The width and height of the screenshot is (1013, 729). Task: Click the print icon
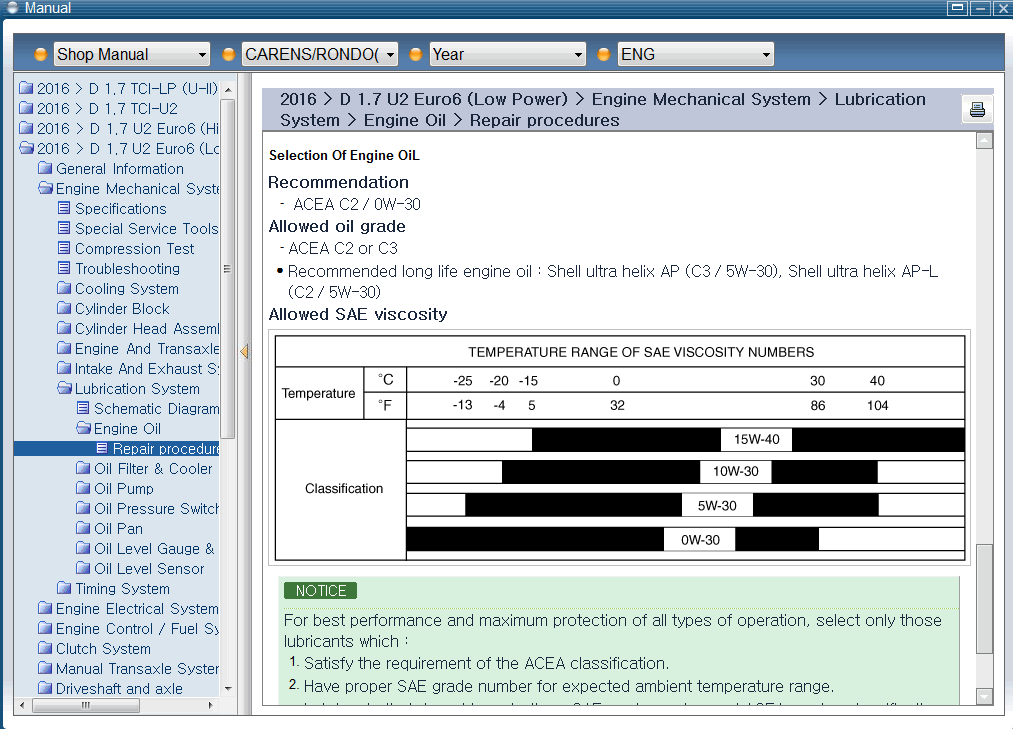point(977,109)
